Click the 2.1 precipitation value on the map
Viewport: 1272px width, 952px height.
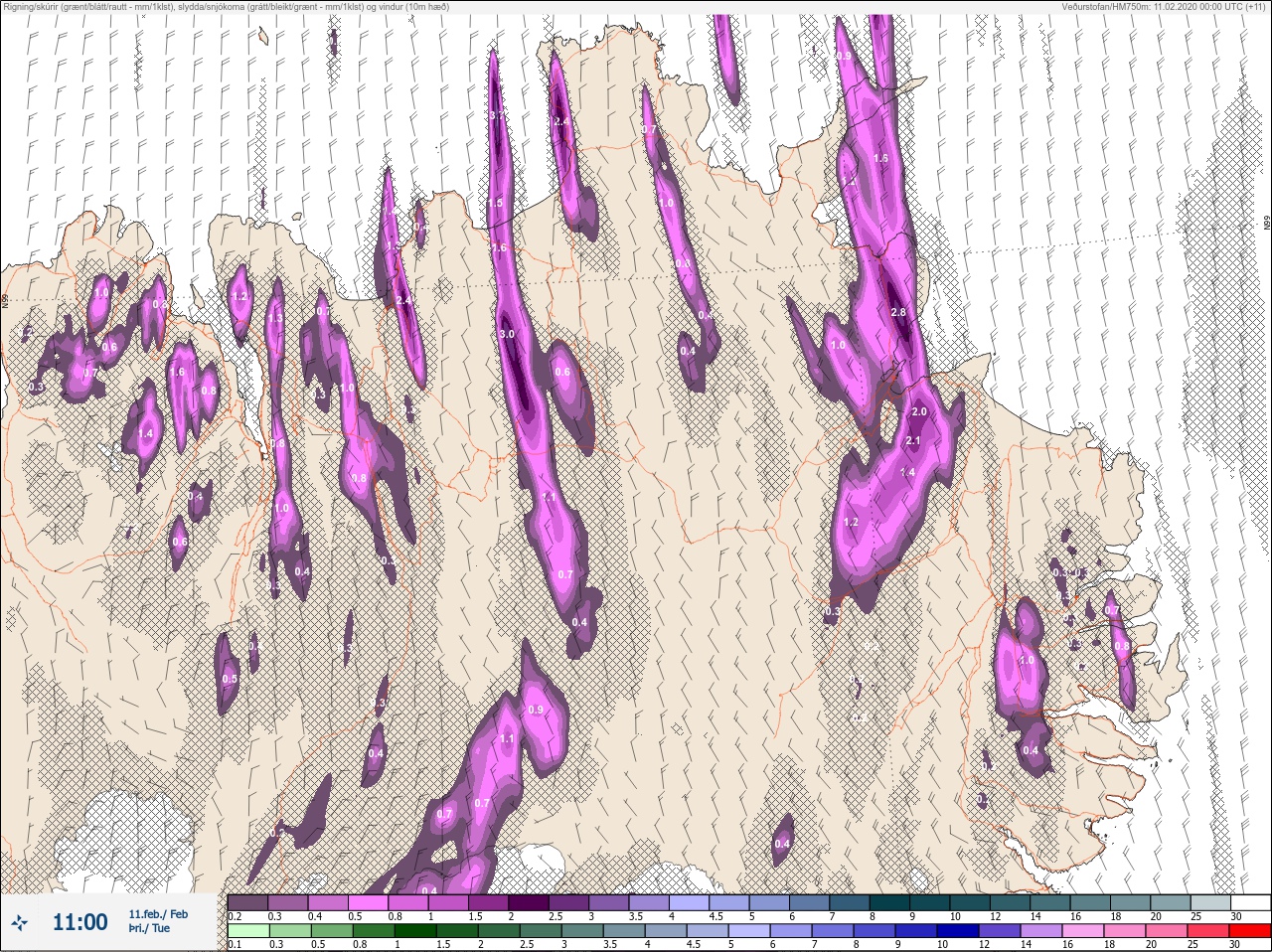[914, 441]
